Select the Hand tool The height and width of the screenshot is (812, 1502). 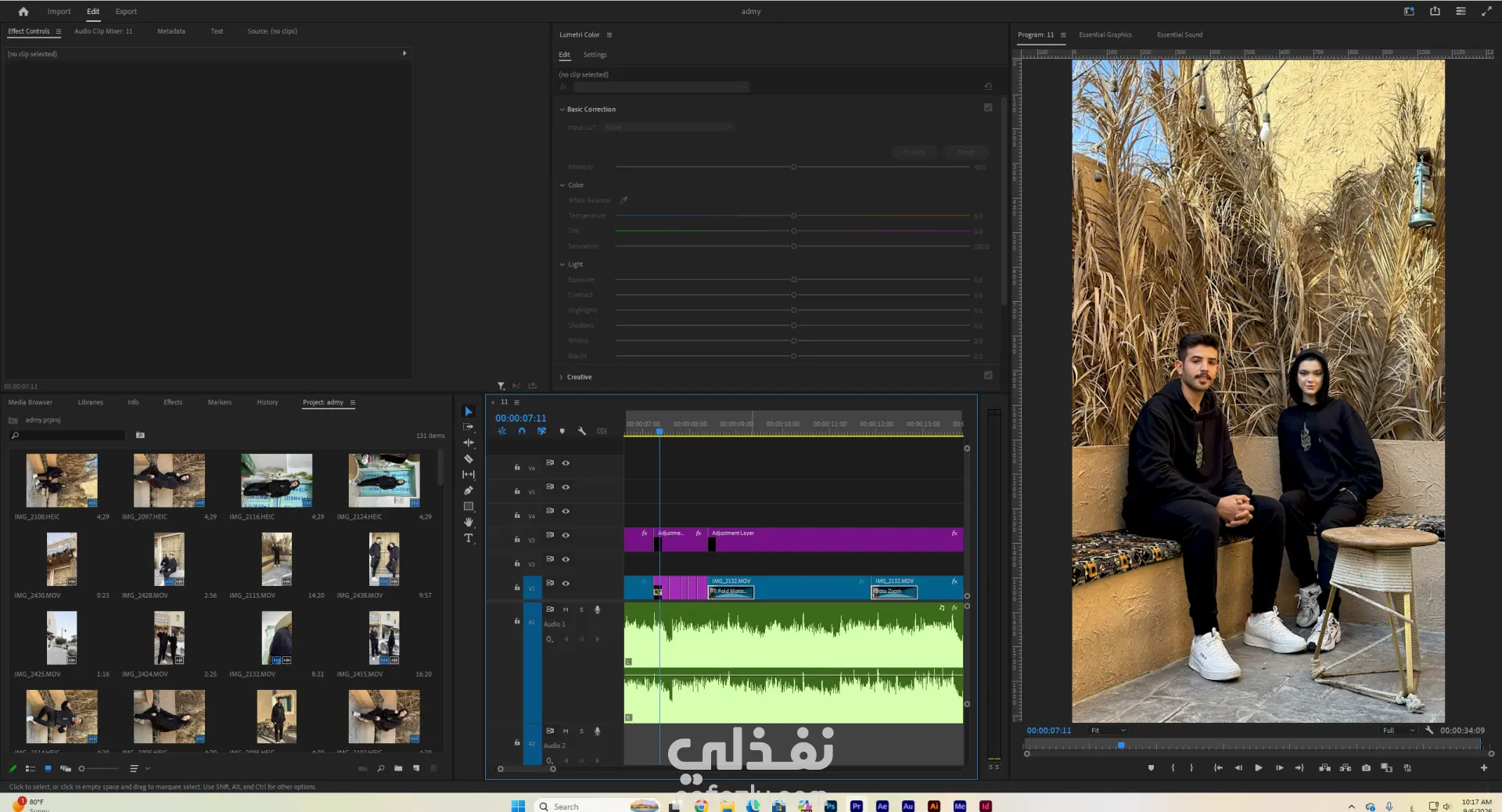click(469, 522)
